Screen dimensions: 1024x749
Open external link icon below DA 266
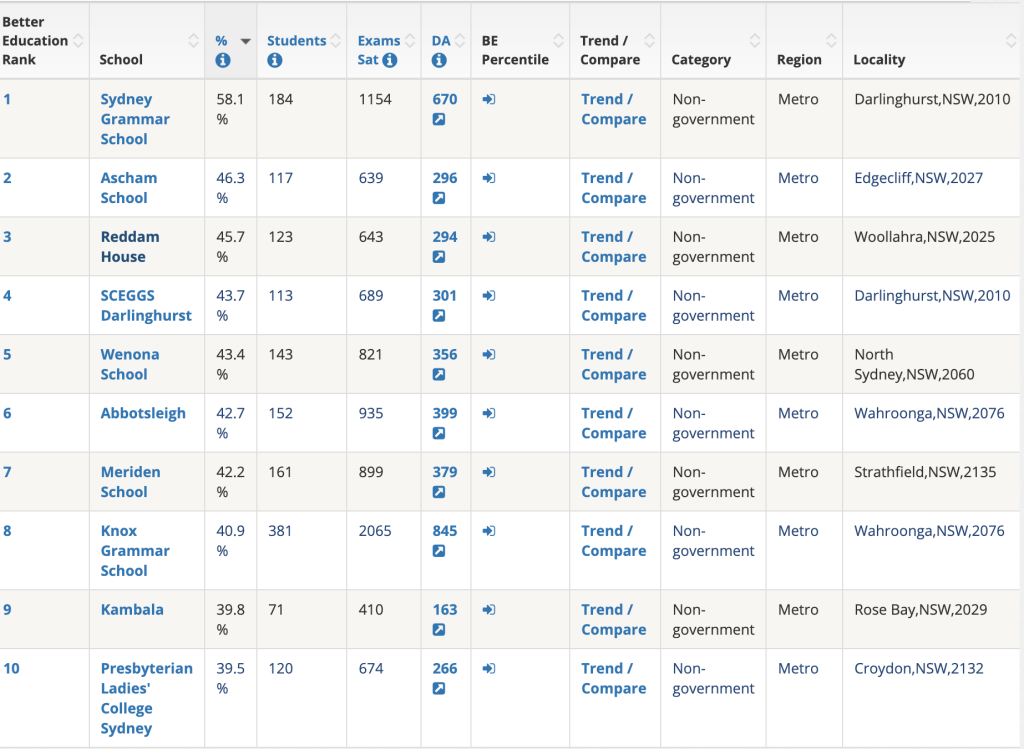click(439, 688)
